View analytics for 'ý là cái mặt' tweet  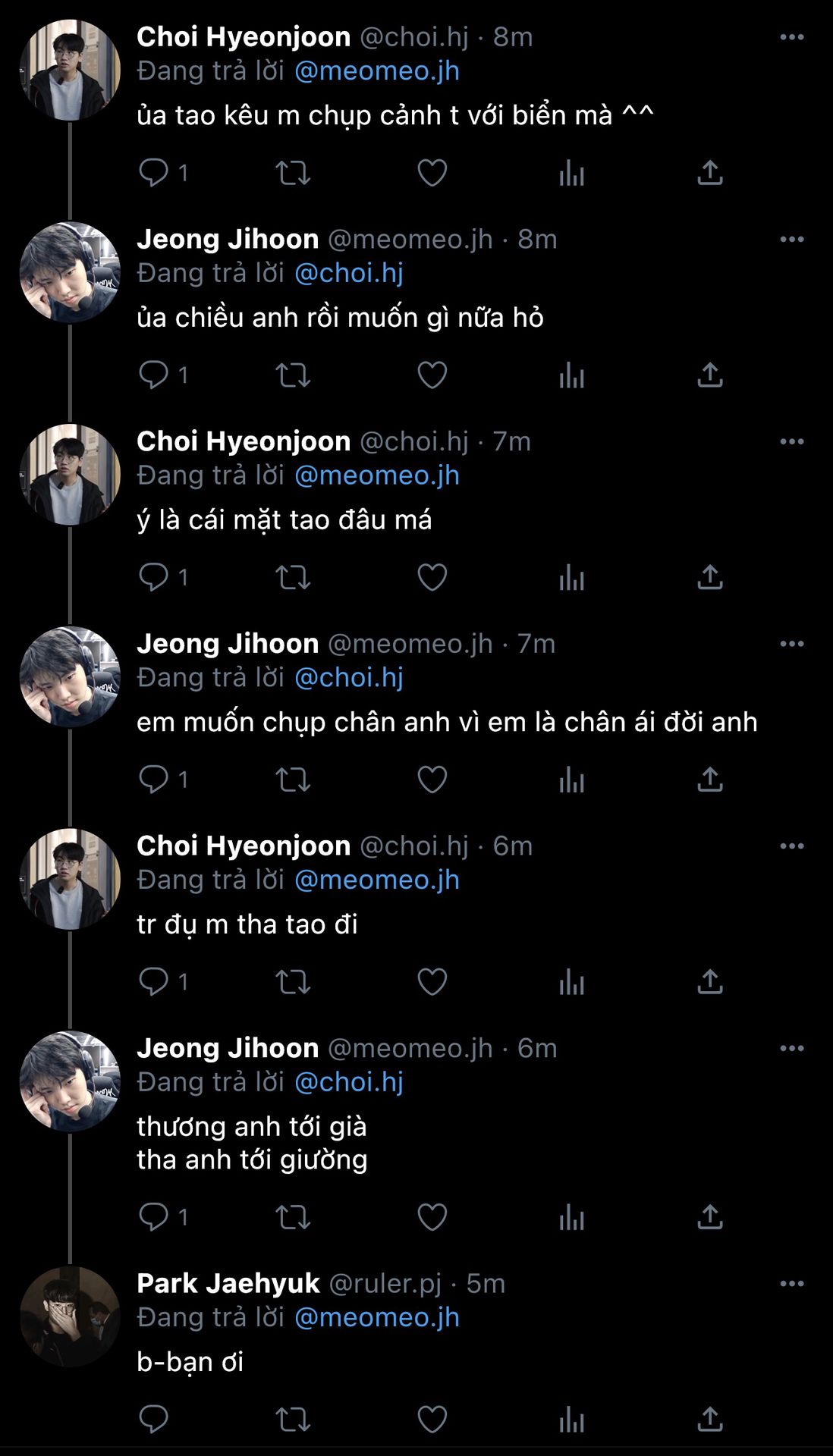[x=571, y=578]
